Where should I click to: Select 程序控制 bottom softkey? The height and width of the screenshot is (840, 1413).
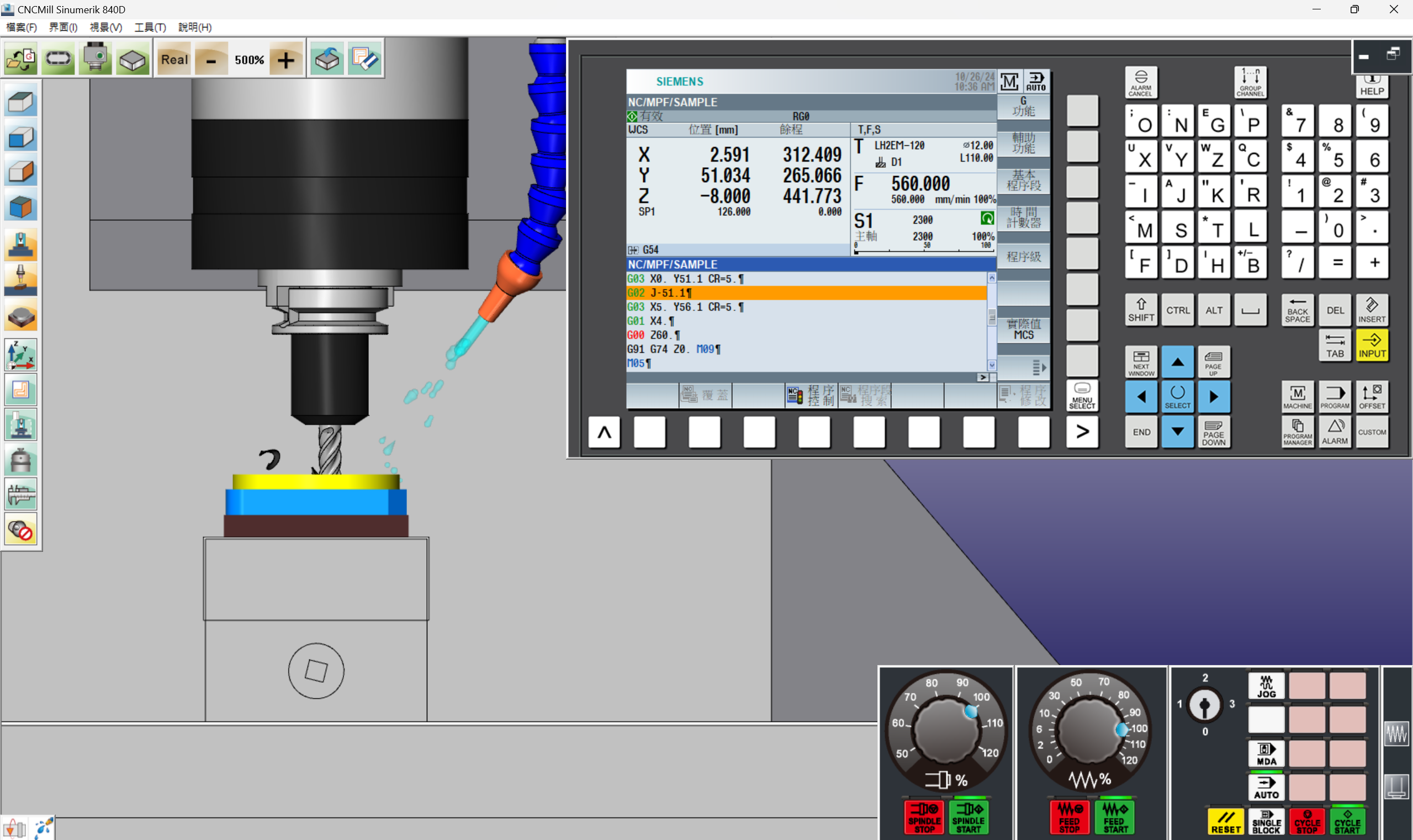point(811,395)
